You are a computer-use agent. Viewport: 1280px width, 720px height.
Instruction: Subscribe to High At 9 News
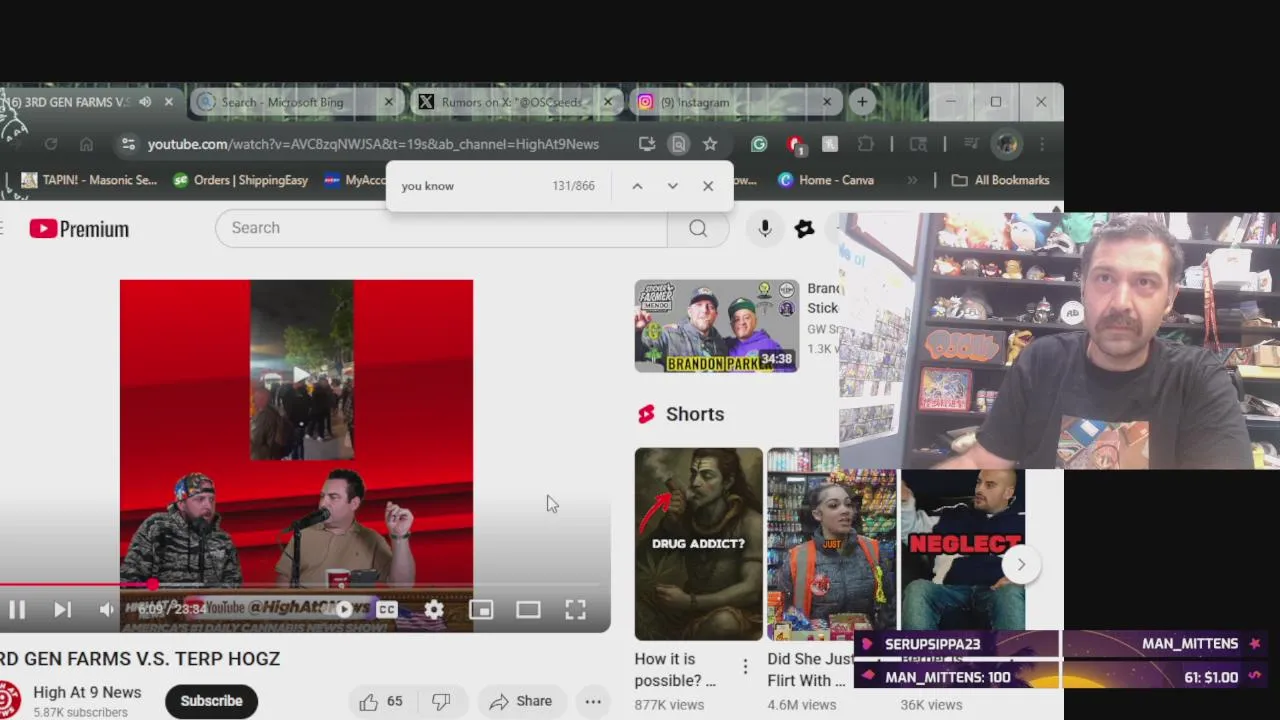point(211,701)
